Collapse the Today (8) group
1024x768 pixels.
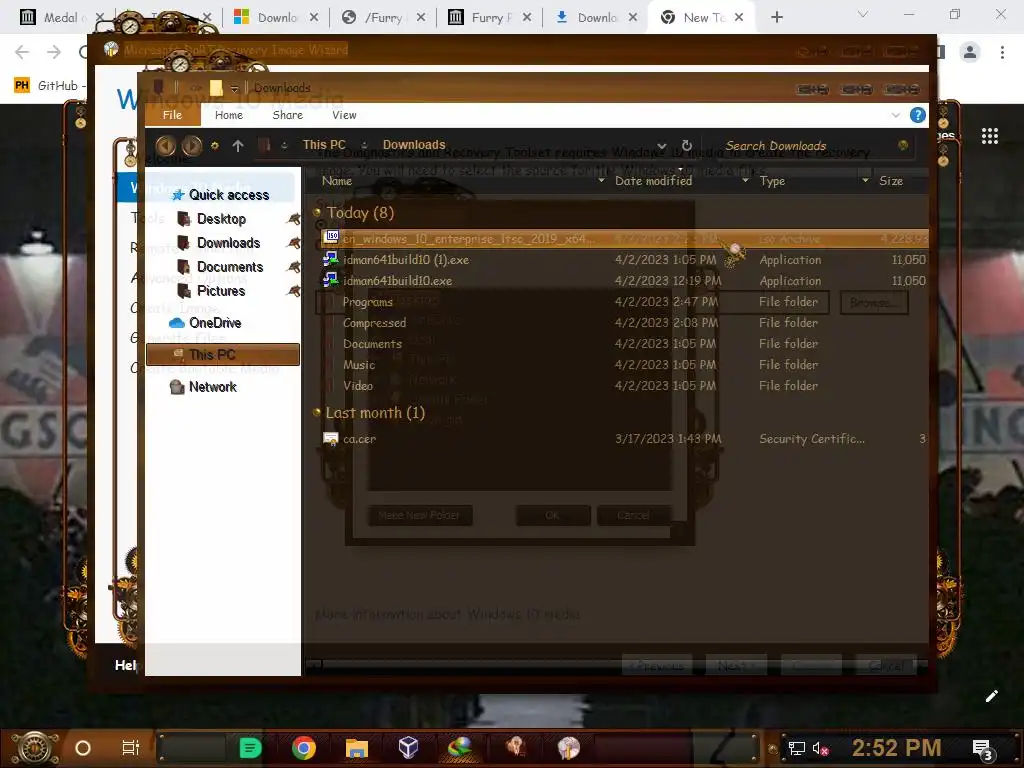[317, 212]
